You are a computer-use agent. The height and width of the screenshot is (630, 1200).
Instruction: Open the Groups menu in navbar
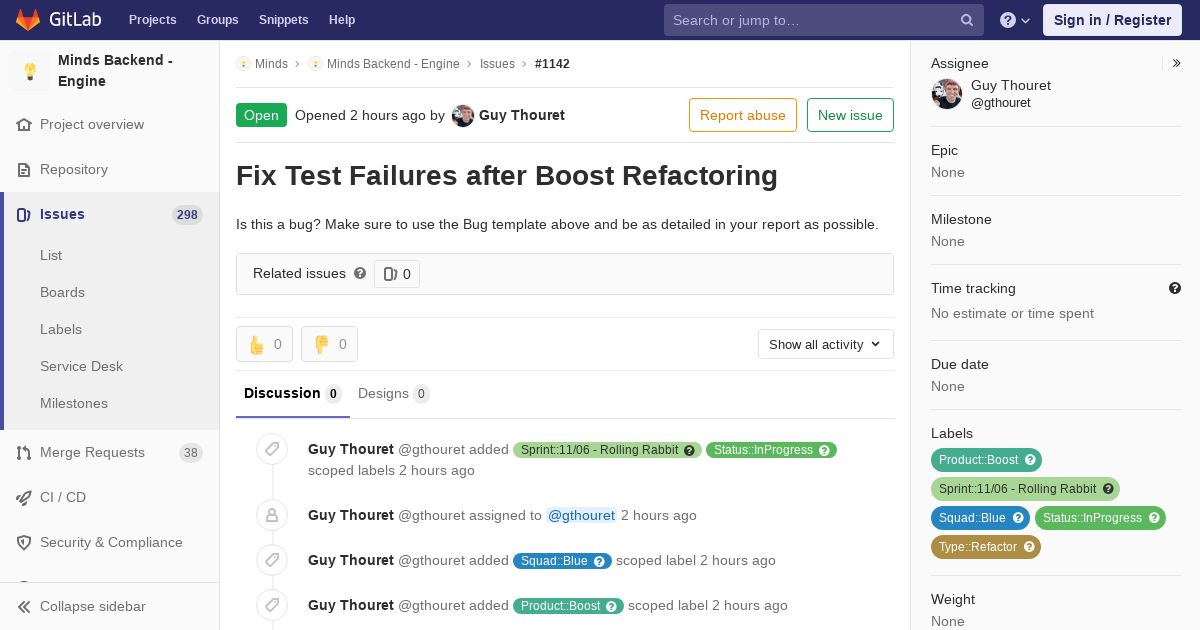217,20
